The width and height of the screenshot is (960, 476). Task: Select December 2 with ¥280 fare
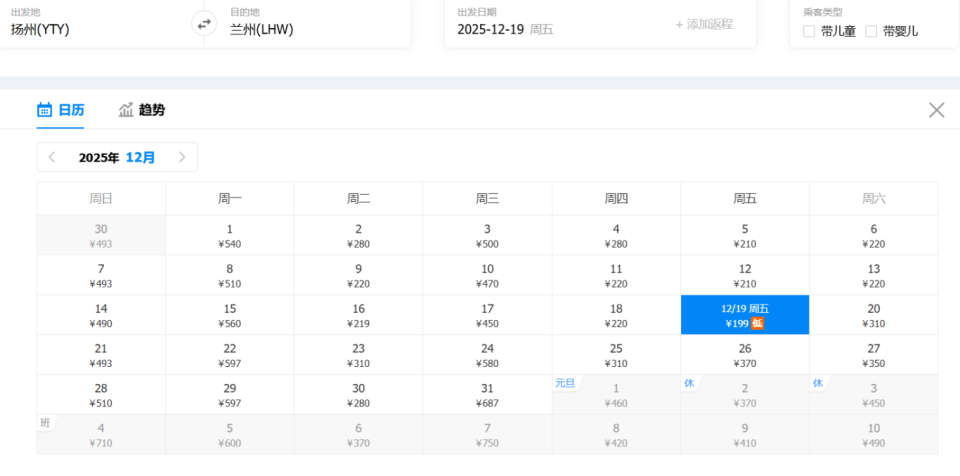359,235
